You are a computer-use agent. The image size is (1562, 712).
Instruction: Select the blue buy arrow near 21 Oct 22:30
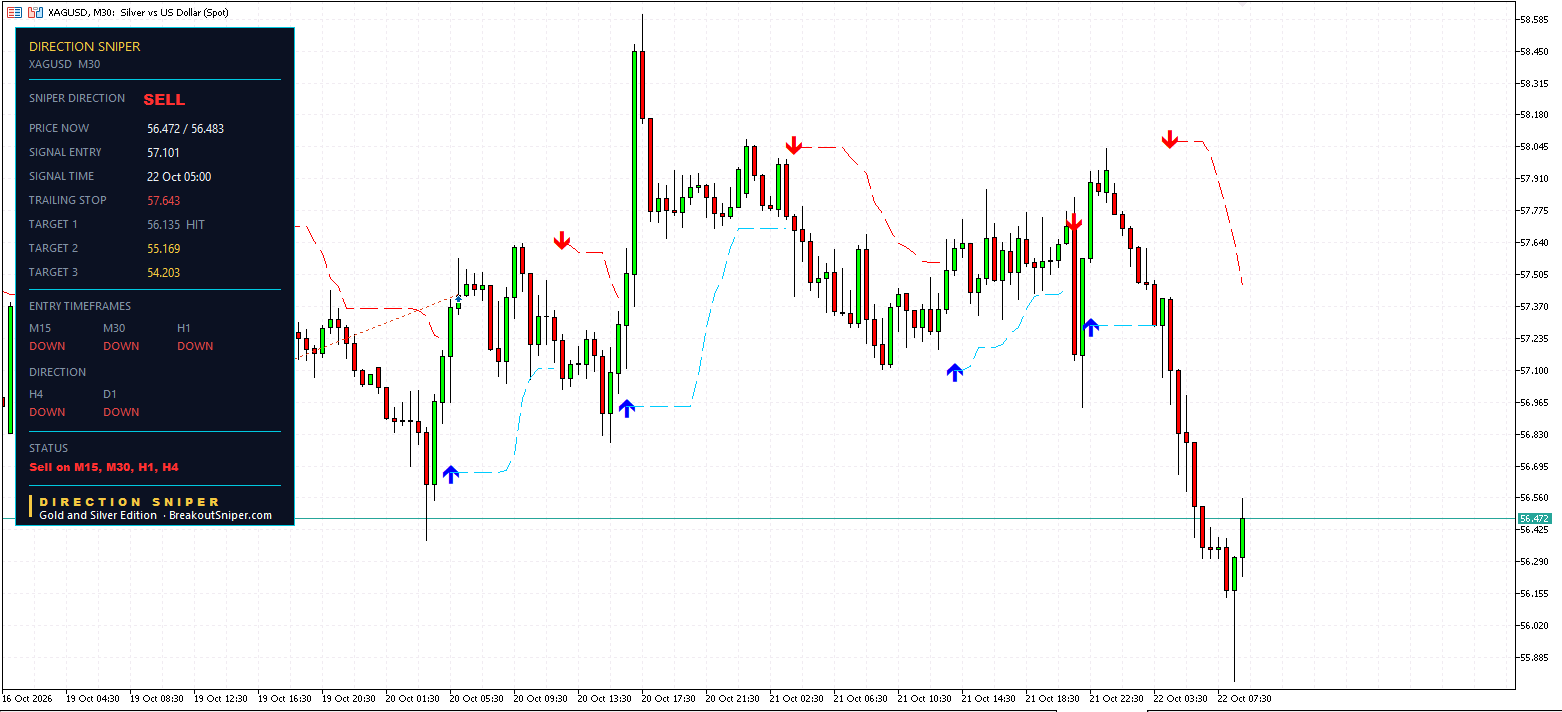(1090, 326)
